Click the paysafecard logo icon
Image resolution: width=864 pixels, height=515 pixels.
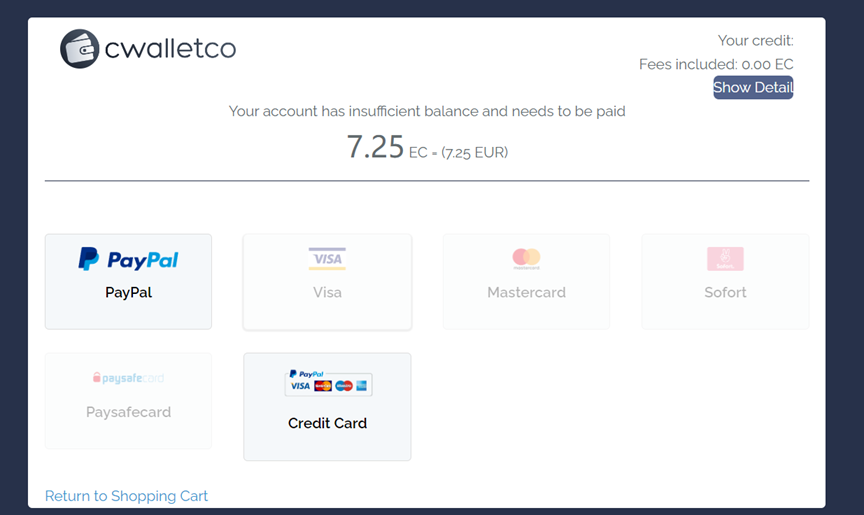click(x=128, y=378)
